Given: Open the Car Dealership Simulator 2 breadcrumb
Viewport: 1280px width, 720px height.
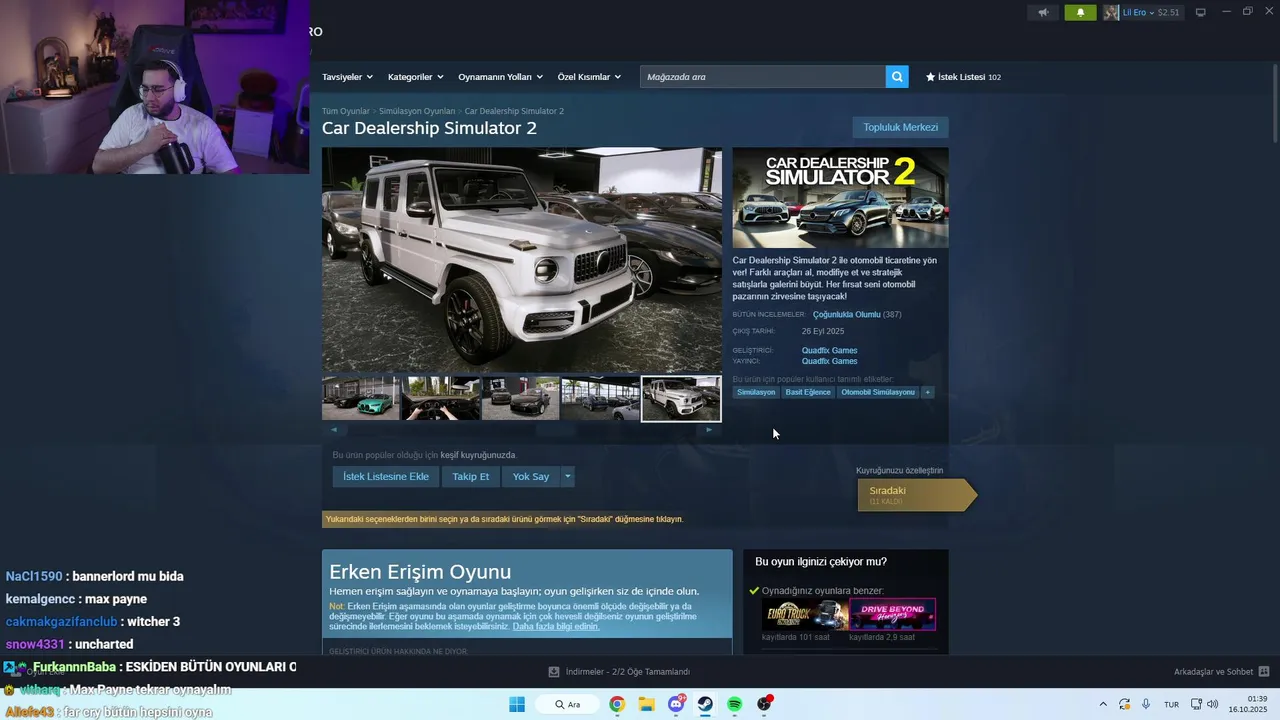Looking at the screenshot, I should 514,111.
